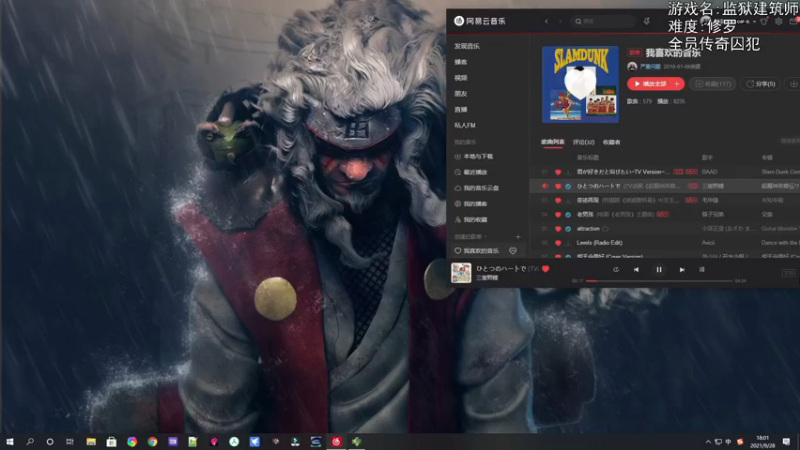The width and height of the screenshot is (800, 450).
Task: Open 播客 in the sidebar
Action: click(461, 62)
